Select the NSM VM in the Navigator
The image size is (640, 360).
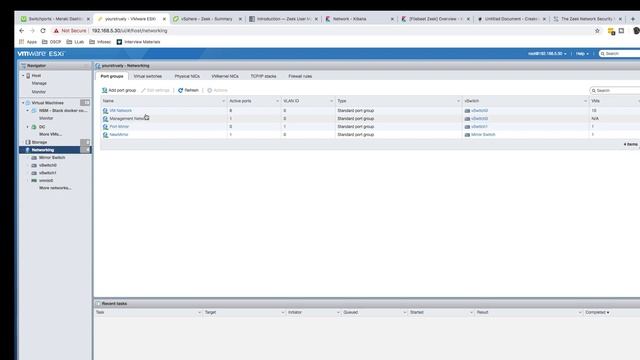pyautogui.click(x=63, y=111)
